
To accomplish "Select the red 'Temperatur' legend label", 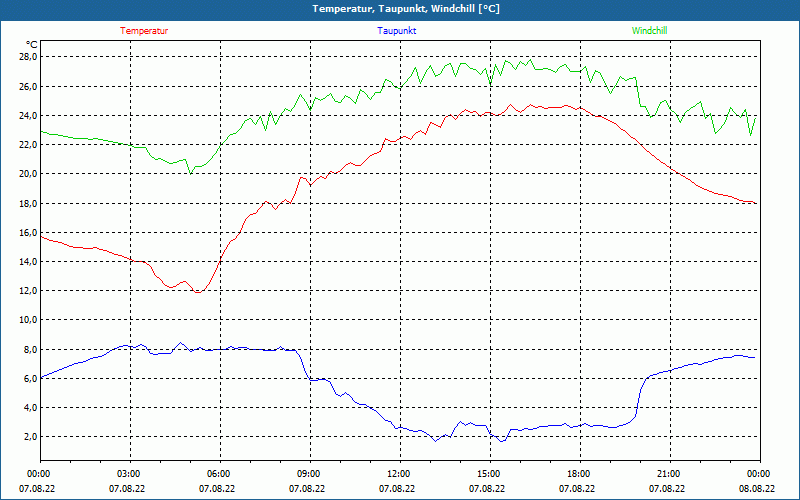I will point(144,31).
